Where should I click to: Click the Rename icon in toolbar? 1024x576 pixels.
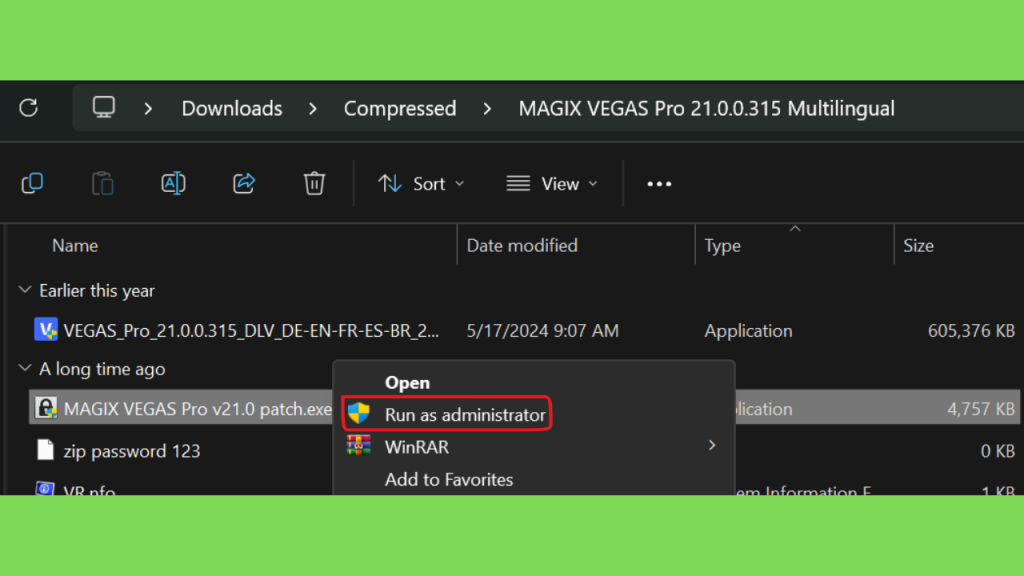pyautogui.click(x=173, y=184)
